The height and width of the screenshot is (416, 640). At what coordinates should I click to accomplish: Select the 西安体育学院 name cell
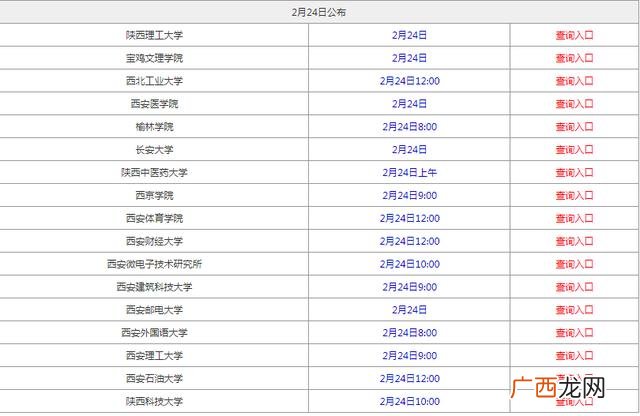click(154, 218)
